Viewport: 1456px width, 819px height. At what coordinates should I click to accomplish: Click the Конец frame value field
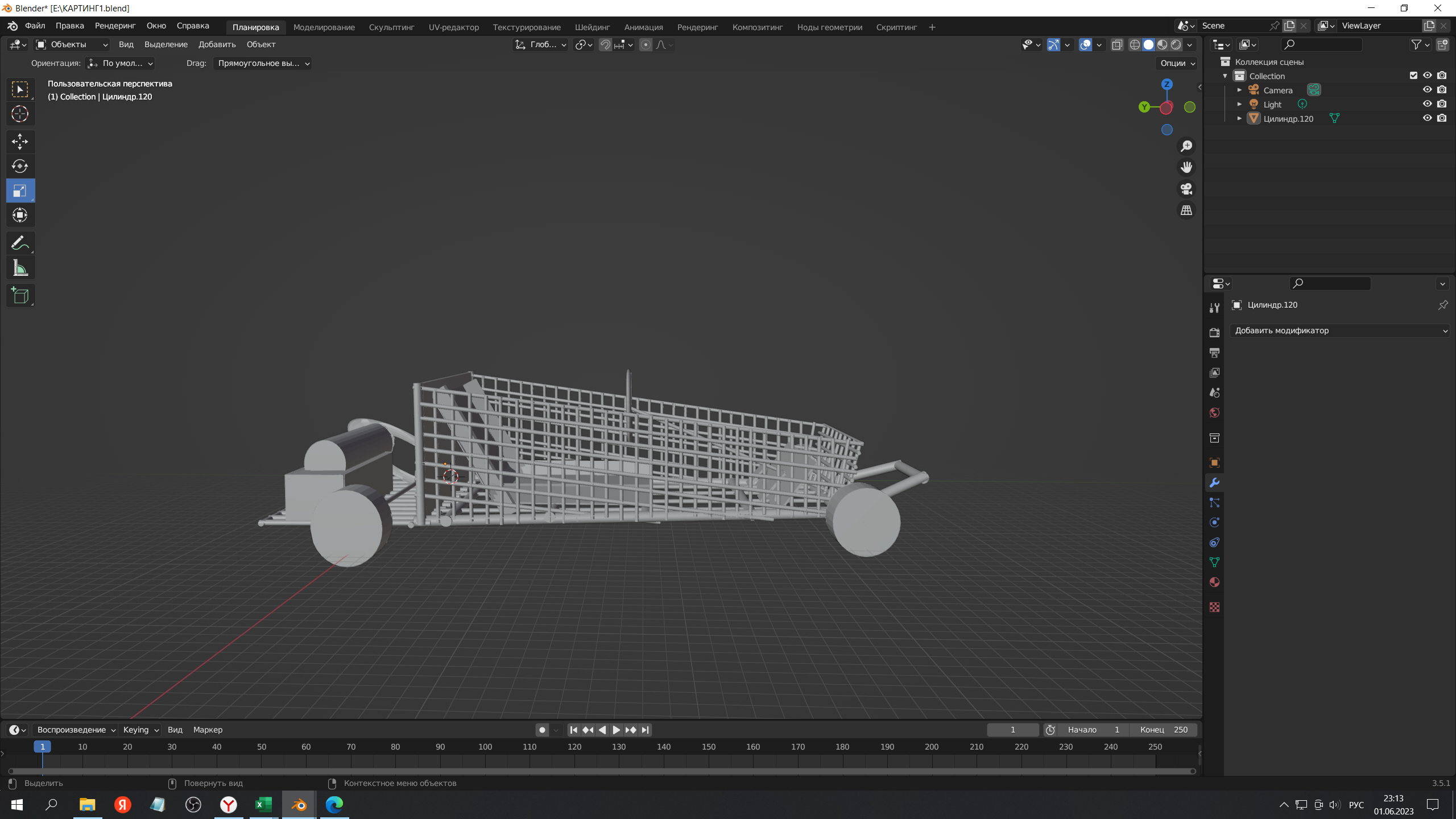click(1164, 730)
